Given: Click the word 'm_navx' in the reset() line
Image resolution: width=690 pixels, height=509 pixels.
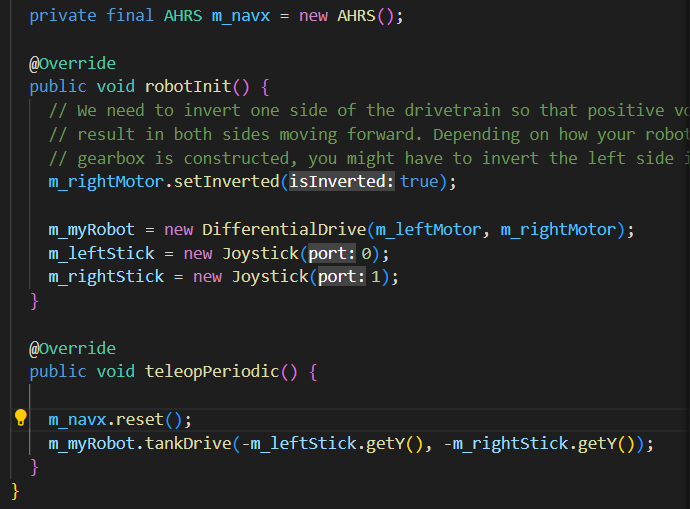Looking at the screenshot, I should tap(77, 420).
